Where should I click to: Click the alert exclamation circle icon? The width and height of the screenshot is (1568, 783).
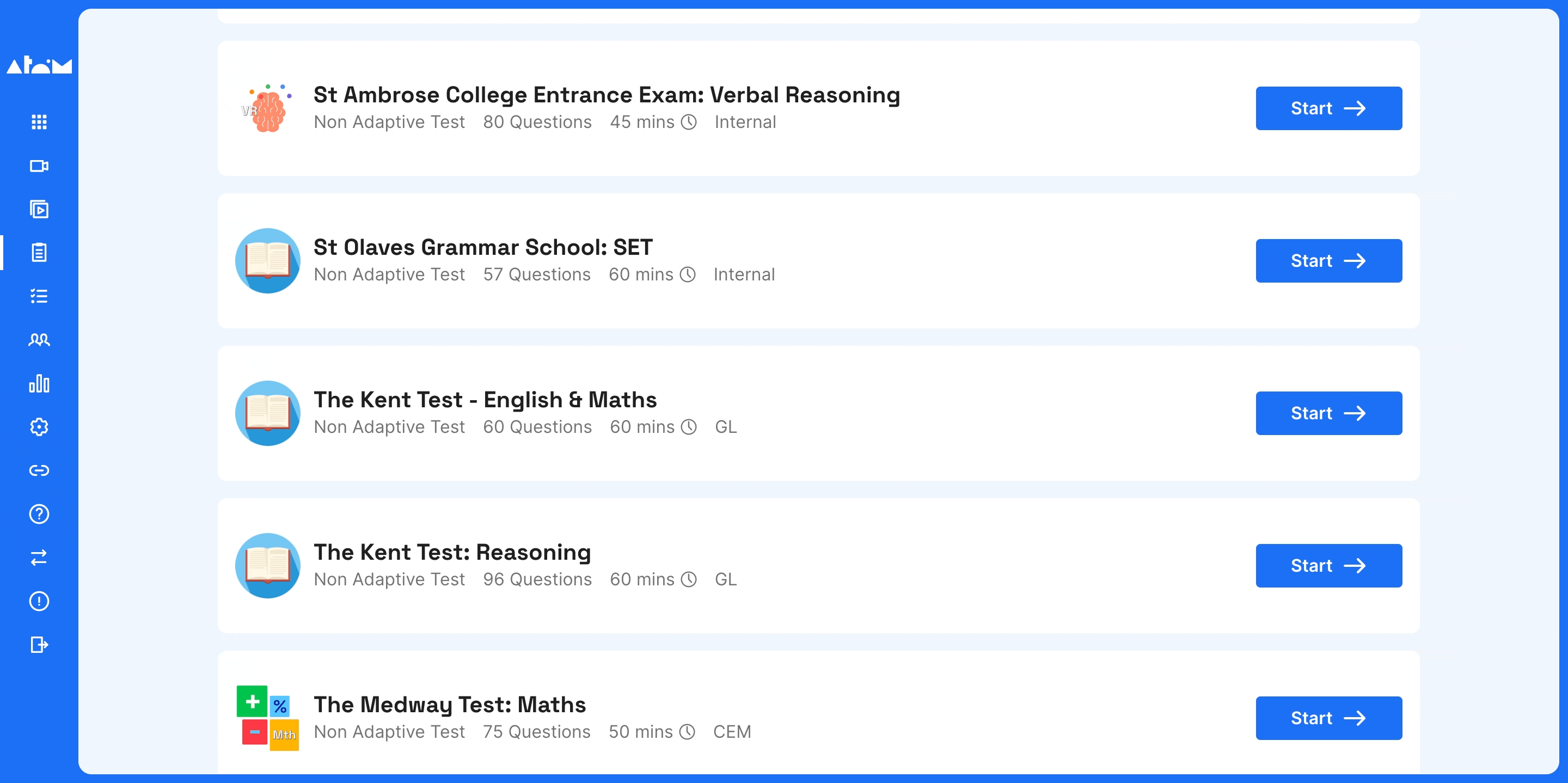tap(39, 601)
